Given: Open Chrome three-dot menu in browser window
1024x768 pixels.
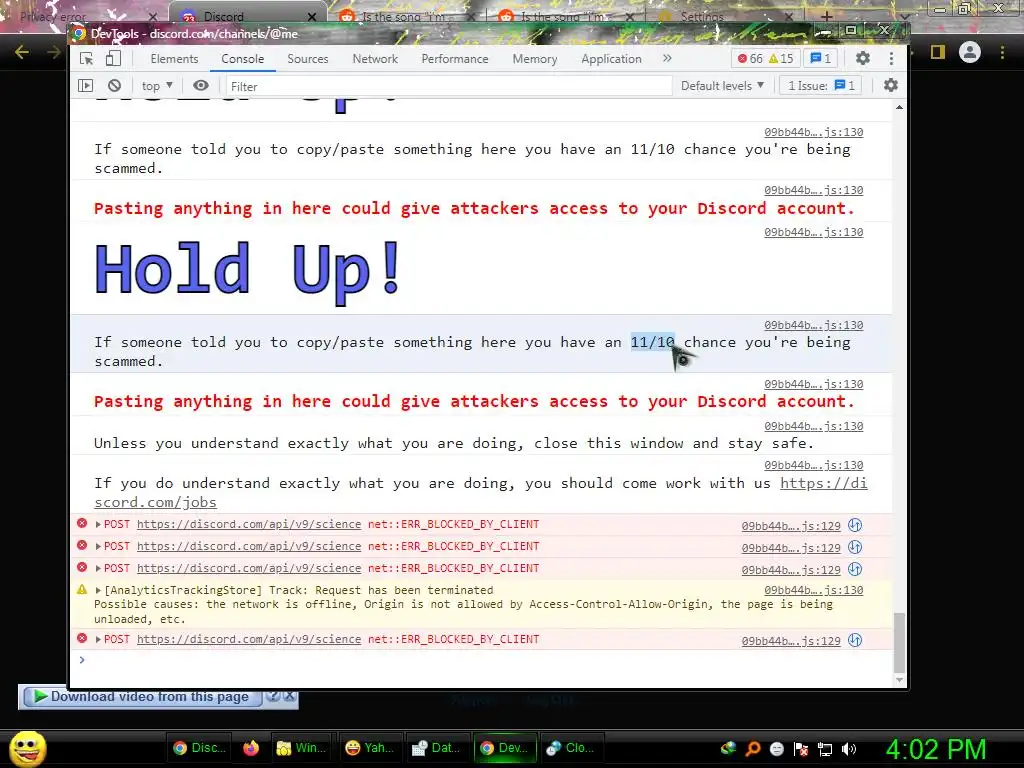Looking at the screenshot, I should pos(1002,52).
